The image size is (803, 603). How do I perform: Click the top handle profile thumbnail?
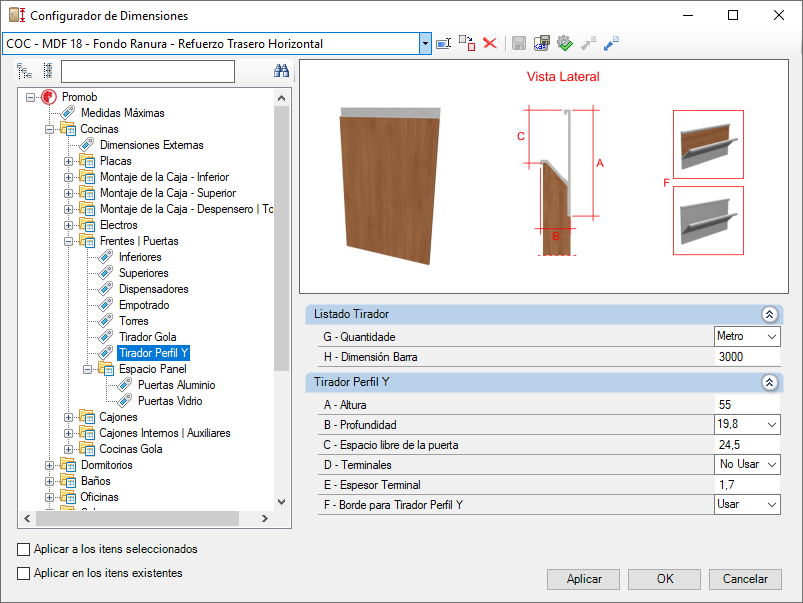(x=708, y=145)
